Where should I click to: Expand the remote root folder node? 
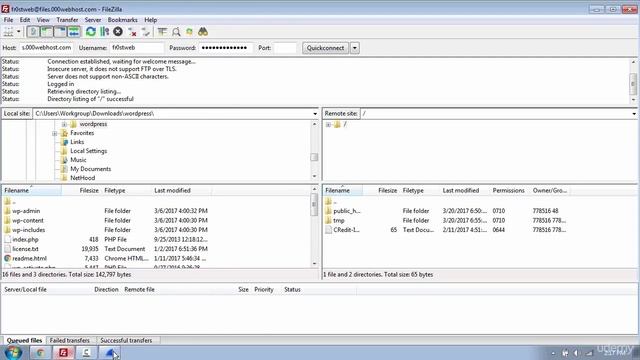tap(328, 124)
